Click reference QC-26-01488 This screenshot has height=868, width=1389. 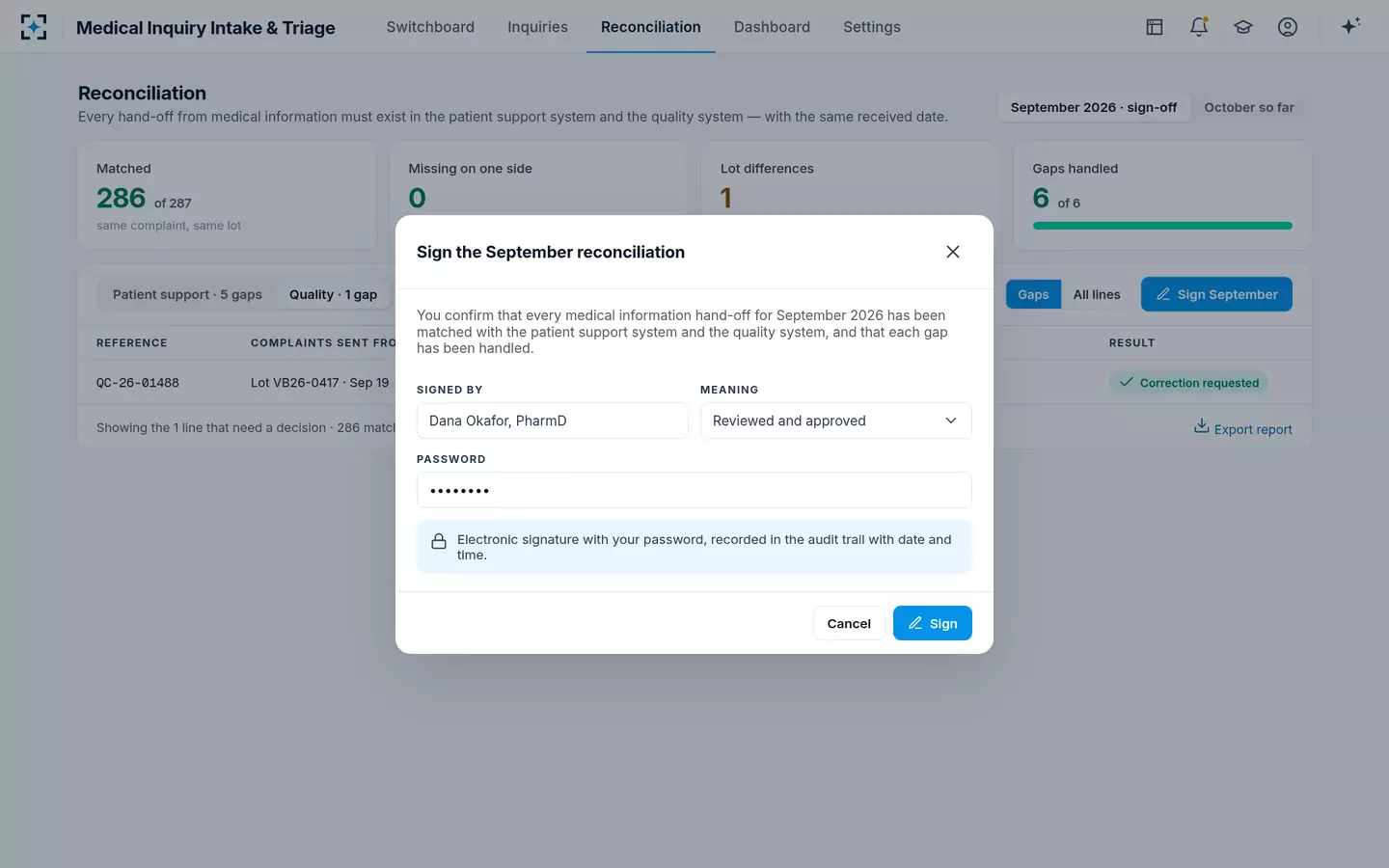pos(138,383)
